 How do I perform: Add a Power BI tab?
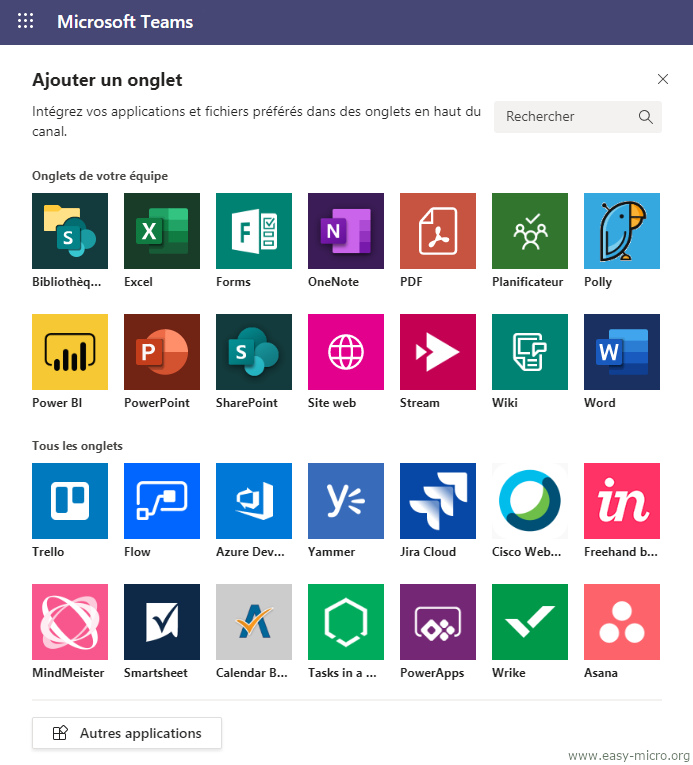pos(70,352)
